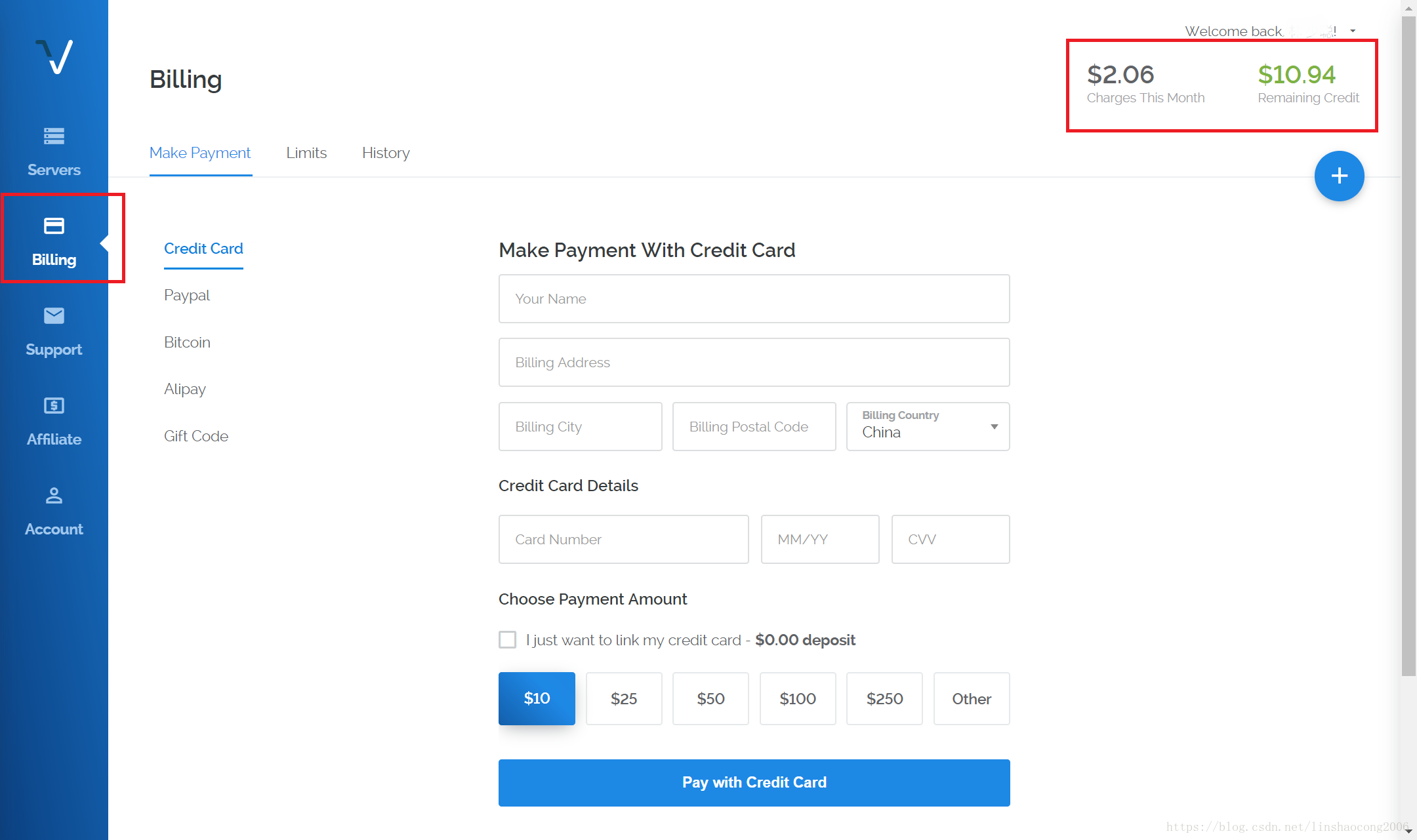Screen dimensions: 1417x840
Task: Choose the Other payment amount option
Action: coord(971,698)
